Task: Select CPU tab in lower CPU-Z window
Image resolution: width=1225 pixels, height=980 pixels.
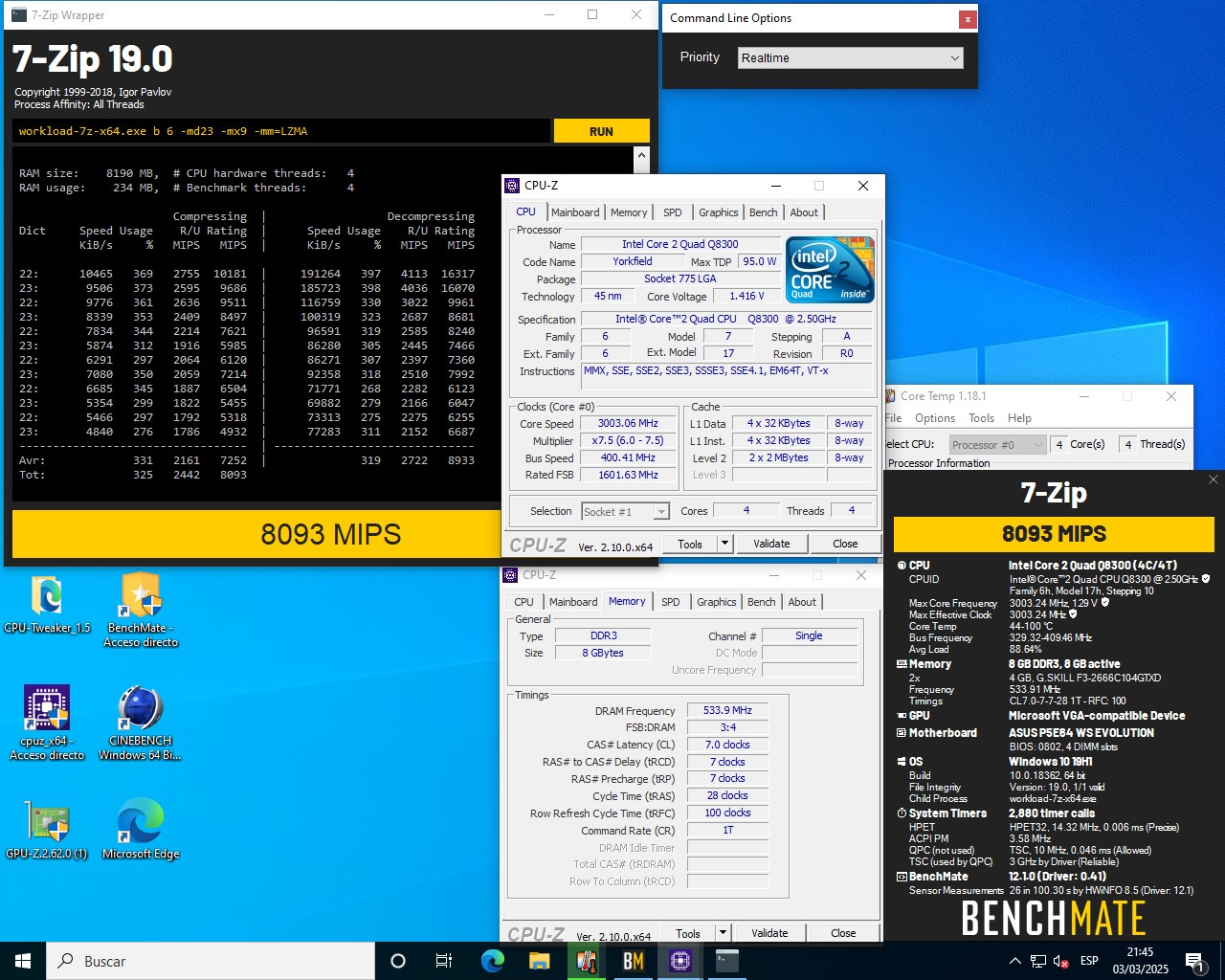Action: [x=524, y=602]
